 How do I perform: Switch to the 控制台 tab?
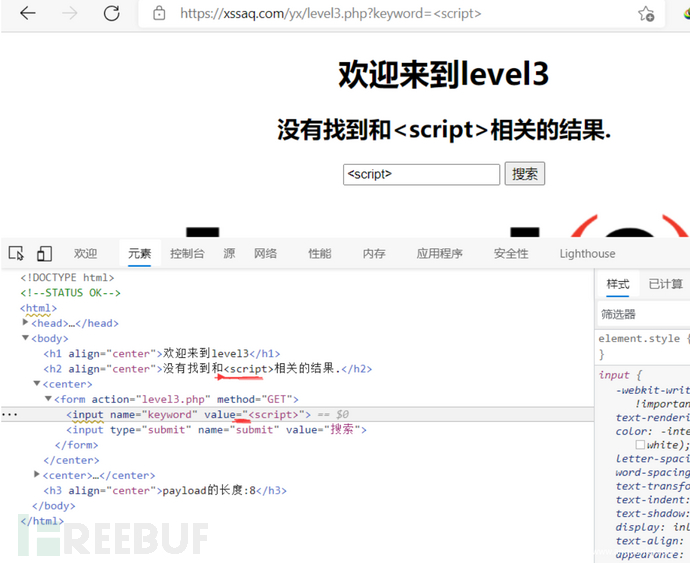(x=187, y=254)
